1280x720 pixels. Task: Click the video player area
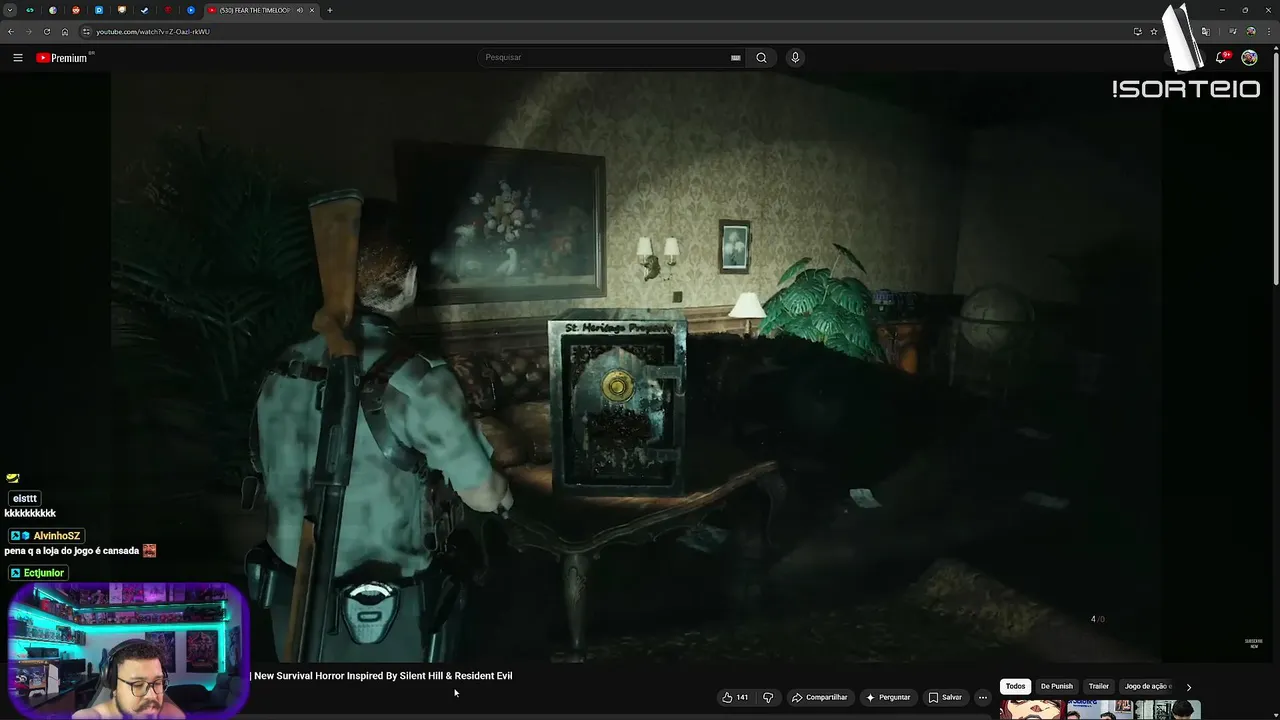(x=636, y=366)
